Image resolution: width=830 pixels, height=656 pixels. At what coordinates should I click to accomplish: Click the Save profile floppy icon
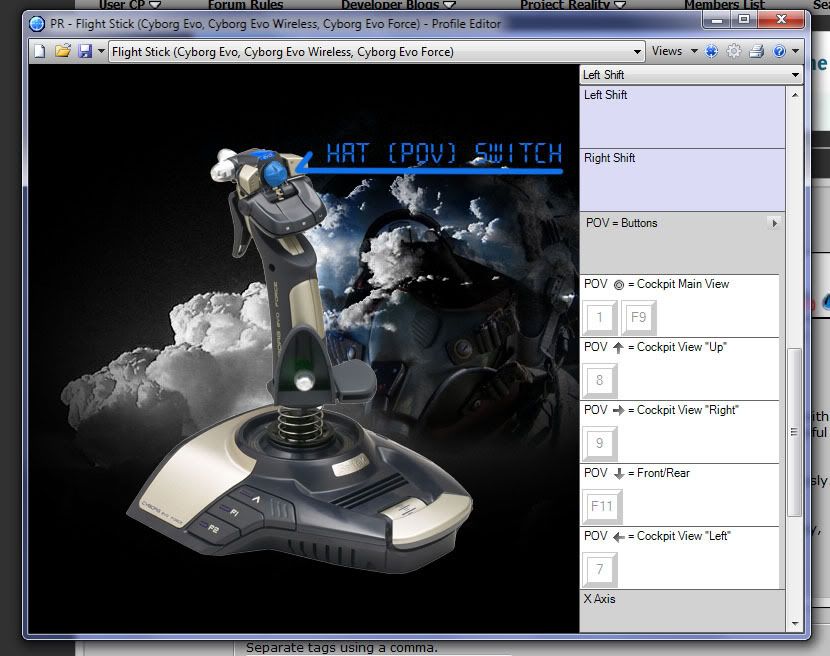(x=84, y=51)
